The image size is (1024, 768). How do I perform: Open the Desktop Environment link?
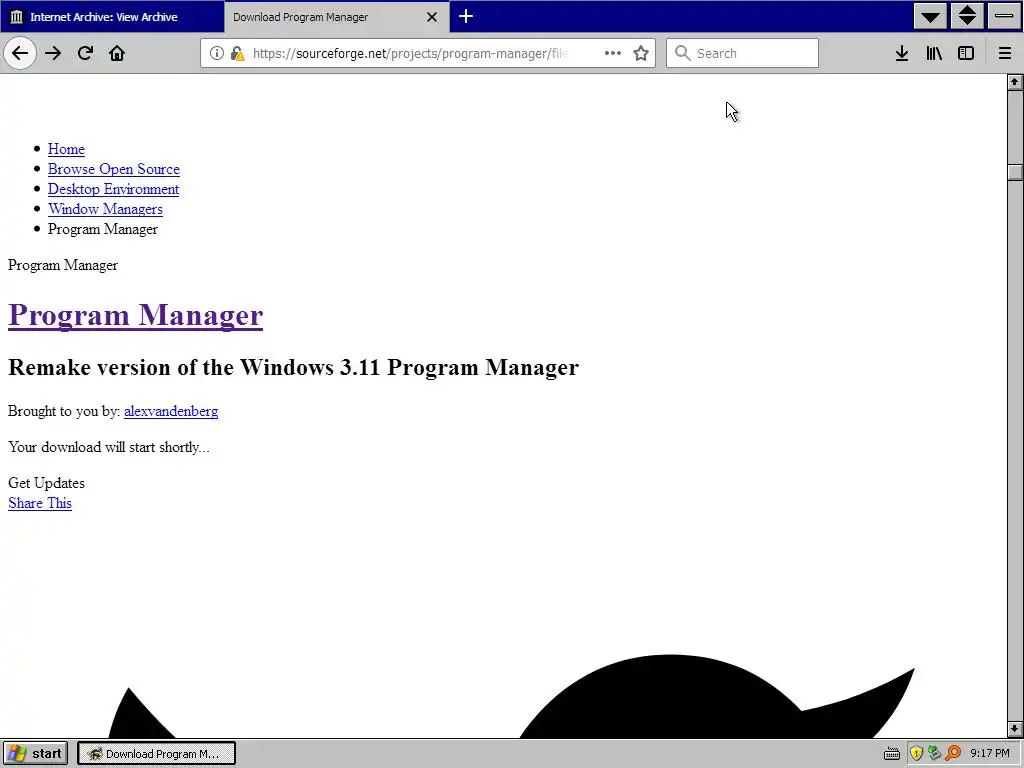click(x=113, y=189)
